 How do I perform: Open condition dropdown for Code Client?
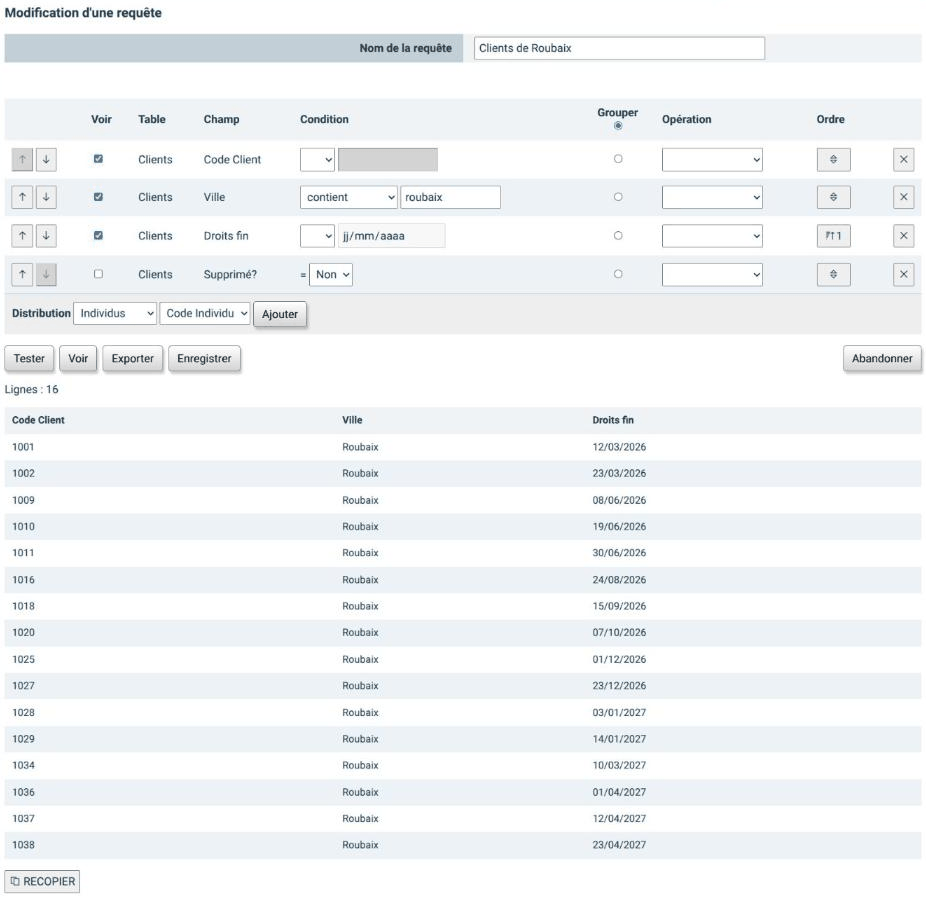click(317, 159)
